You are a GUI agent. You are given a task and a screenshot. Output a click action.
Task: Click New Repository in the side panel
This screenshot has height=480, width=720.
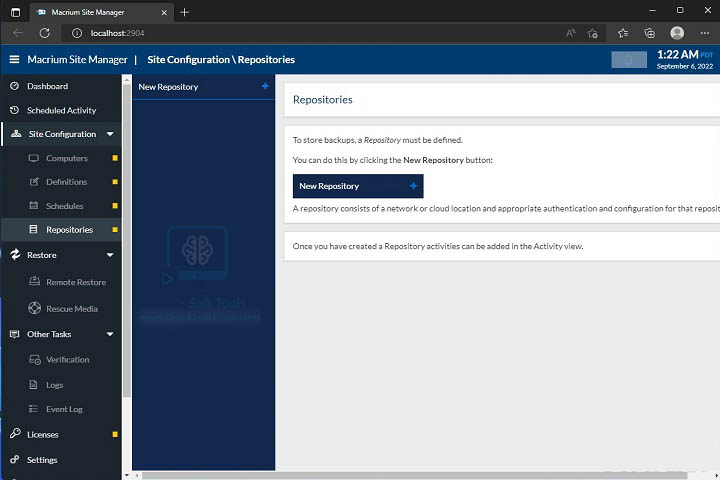(x=203, y=87)
